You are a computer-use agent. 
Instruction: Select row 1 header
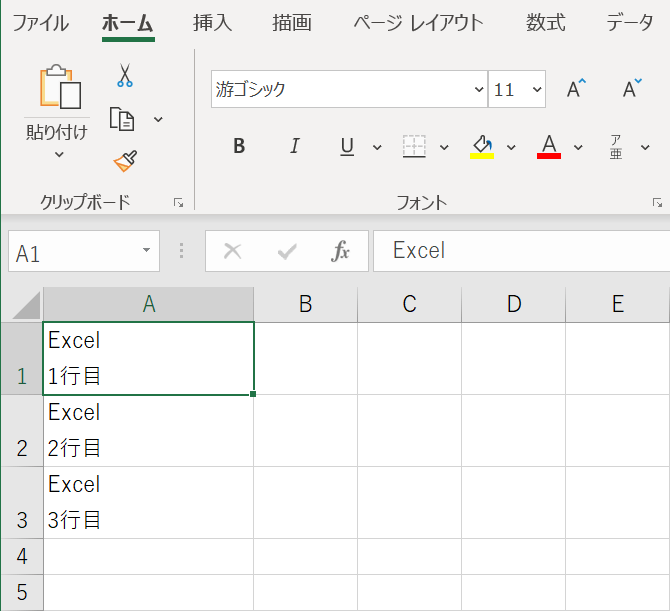tap(22, 358)
